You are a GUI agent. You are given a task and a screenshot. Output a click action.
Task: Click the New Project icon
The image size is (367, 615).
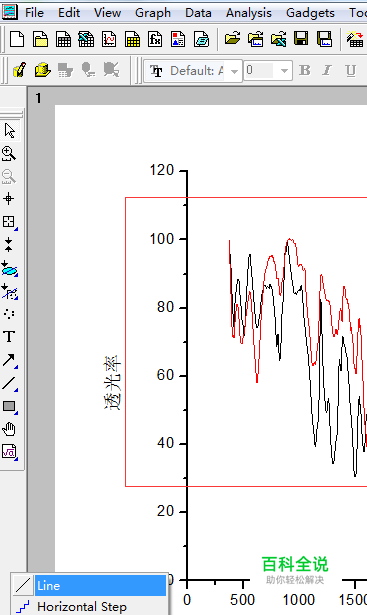click(17, 39)
